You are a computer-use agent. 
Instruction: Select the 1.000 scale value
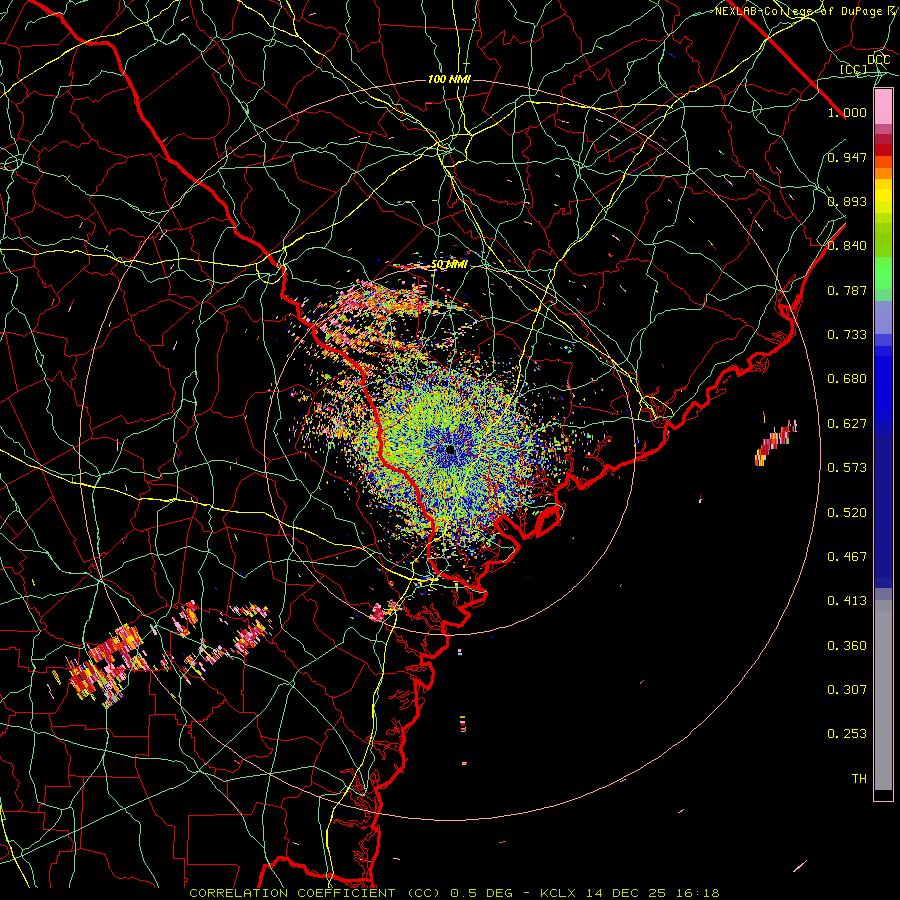847,112
